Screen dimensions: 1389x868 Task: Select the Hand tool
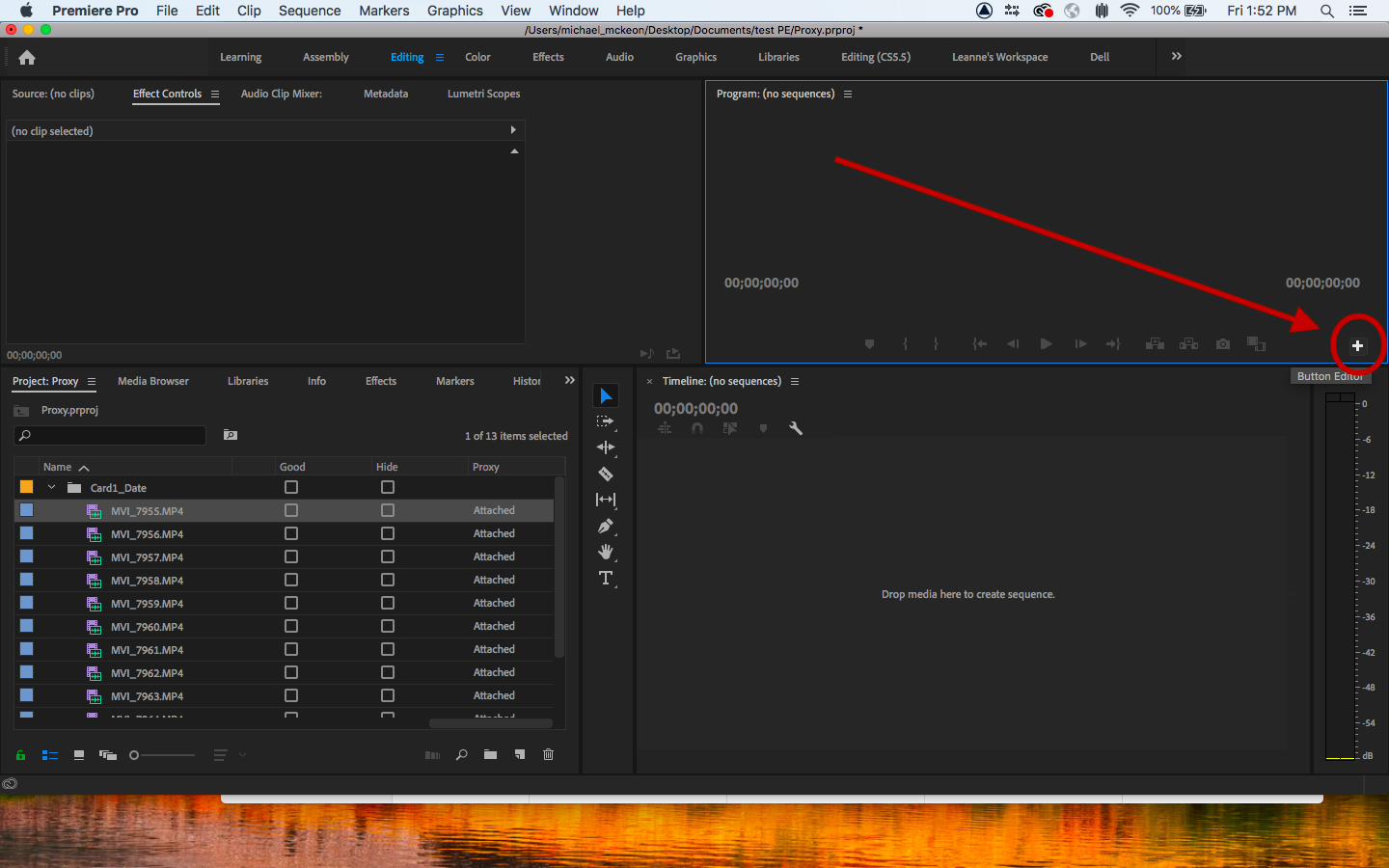606,552
